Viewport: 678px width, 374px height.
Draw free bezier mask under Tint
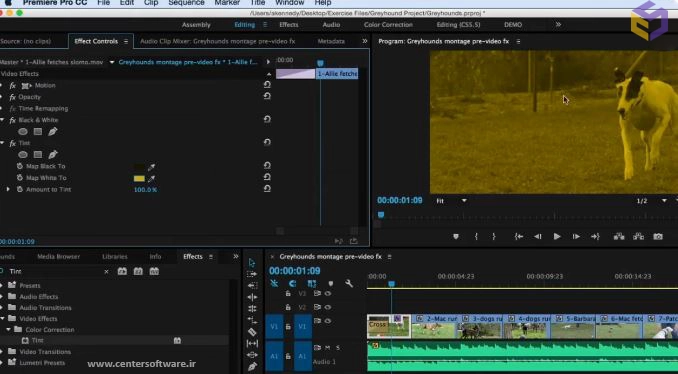pyautogui.click(x=53, y=154)
